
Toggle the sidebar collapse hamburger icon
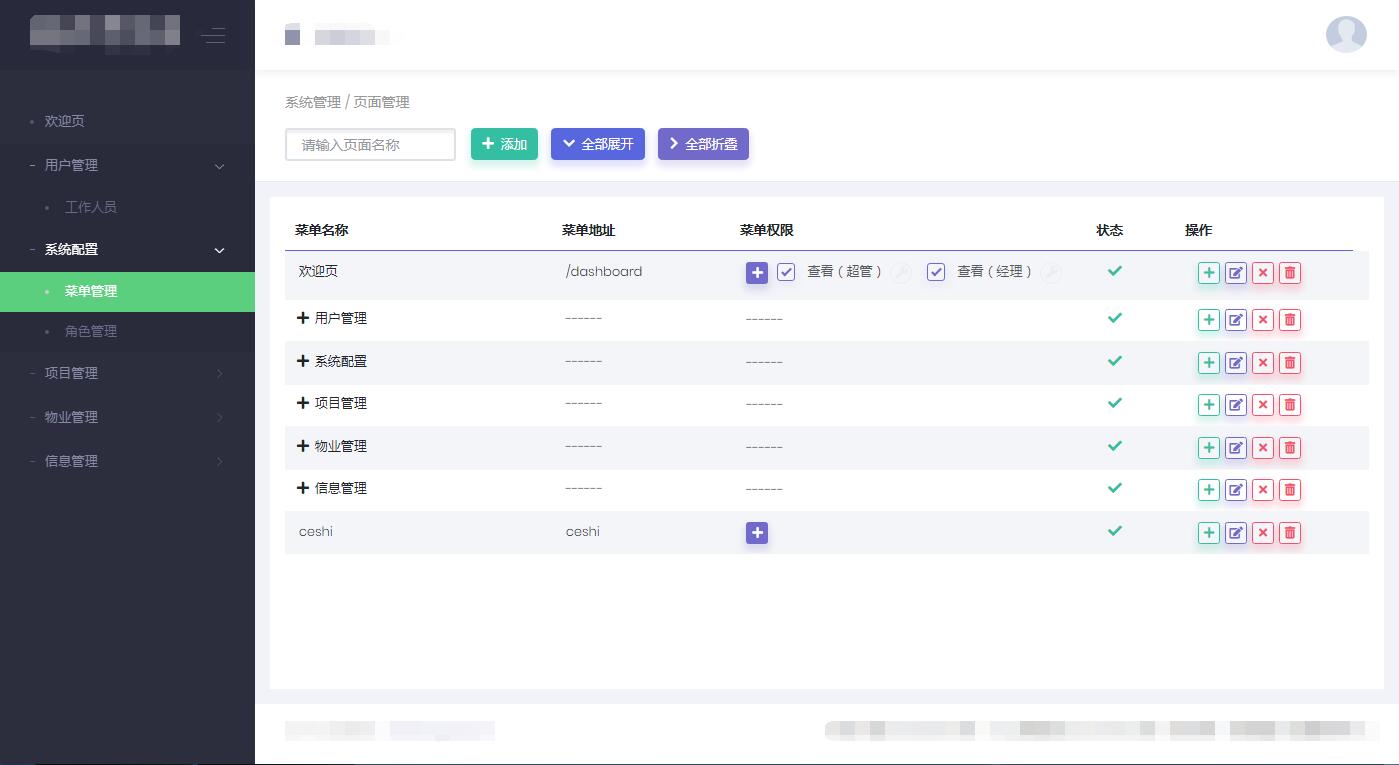tap(212, 36)
